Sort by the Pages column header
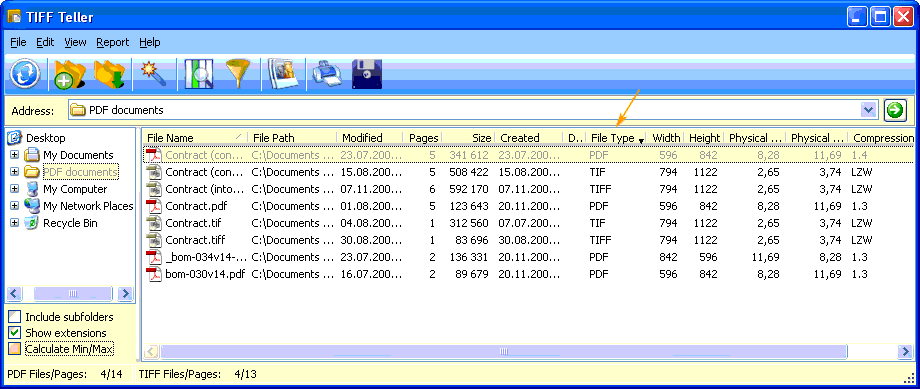This screenshot has height=389, width=920. tap(422, 138)
